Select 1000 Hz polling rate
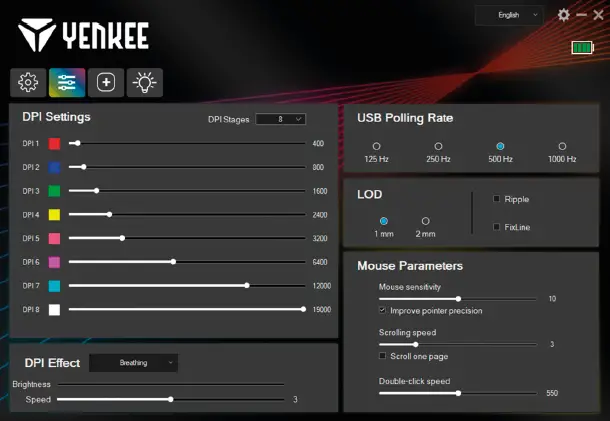Image resolution: width=610 pixels, height=421 pixels. click(562, 146)
